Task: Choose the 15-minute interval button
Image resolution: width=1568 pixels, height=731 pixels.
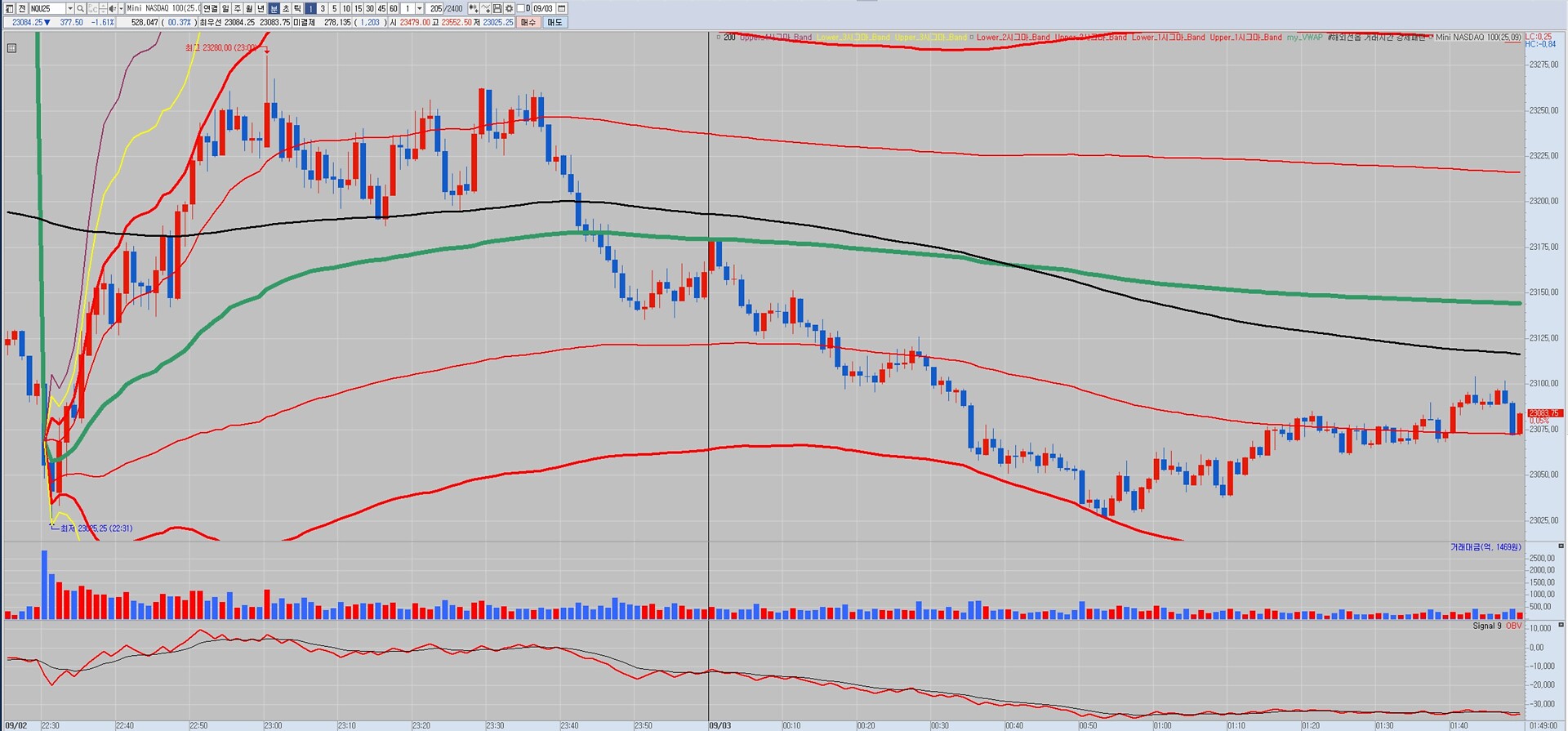Action: click(358, 8)
